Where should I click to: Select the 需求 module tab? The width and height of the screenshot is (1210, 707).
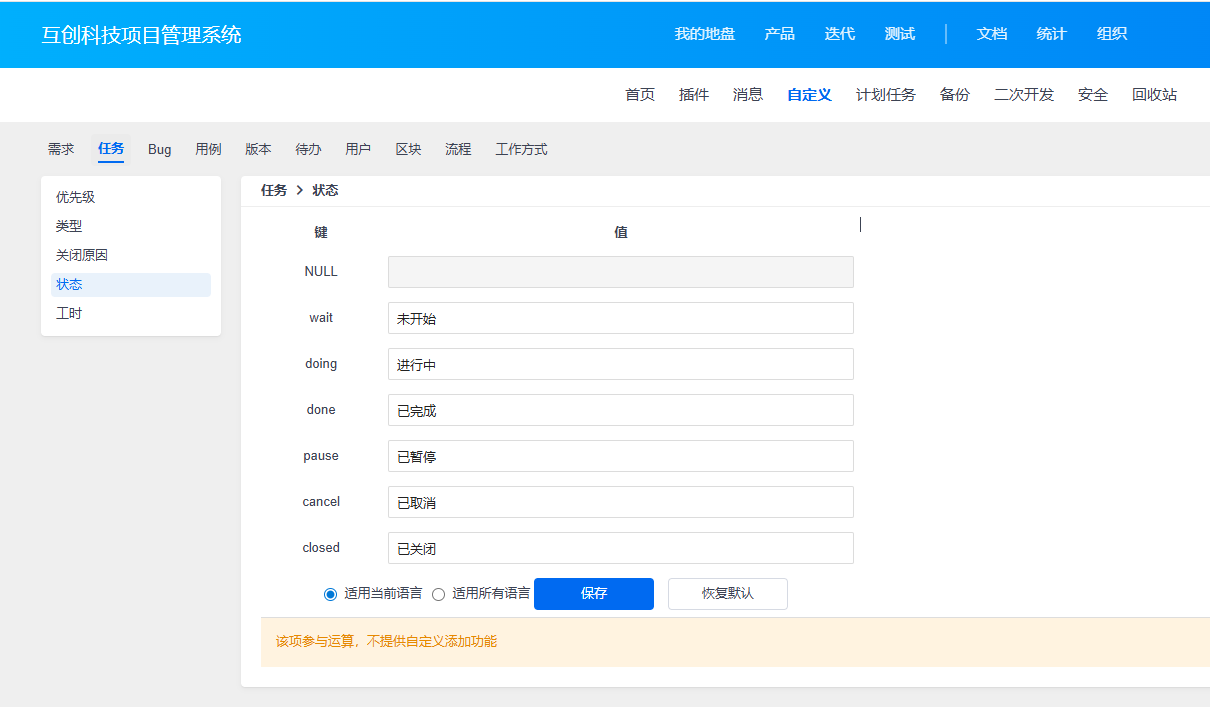[61, 150]
